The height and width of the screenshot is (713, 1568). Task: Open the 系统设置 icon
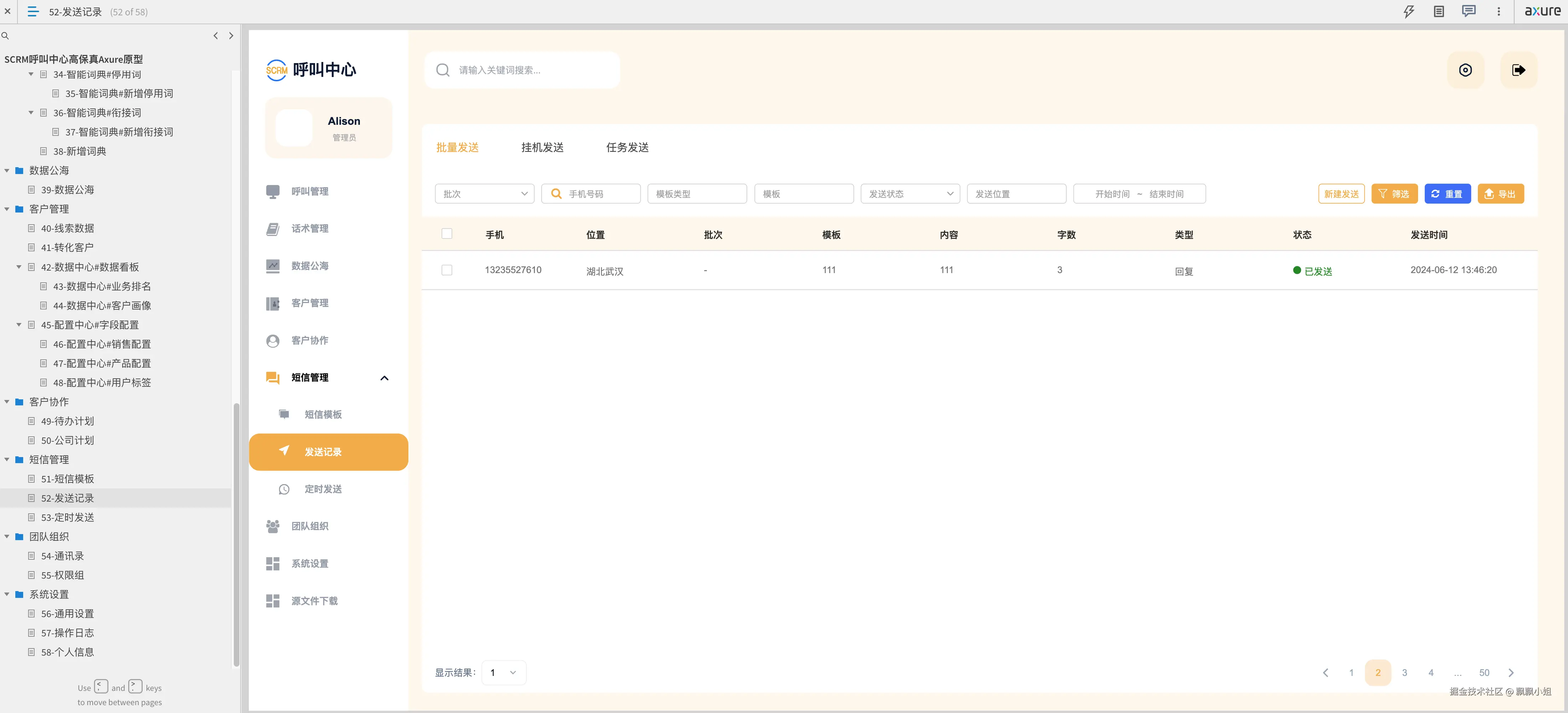pos(272,563)
